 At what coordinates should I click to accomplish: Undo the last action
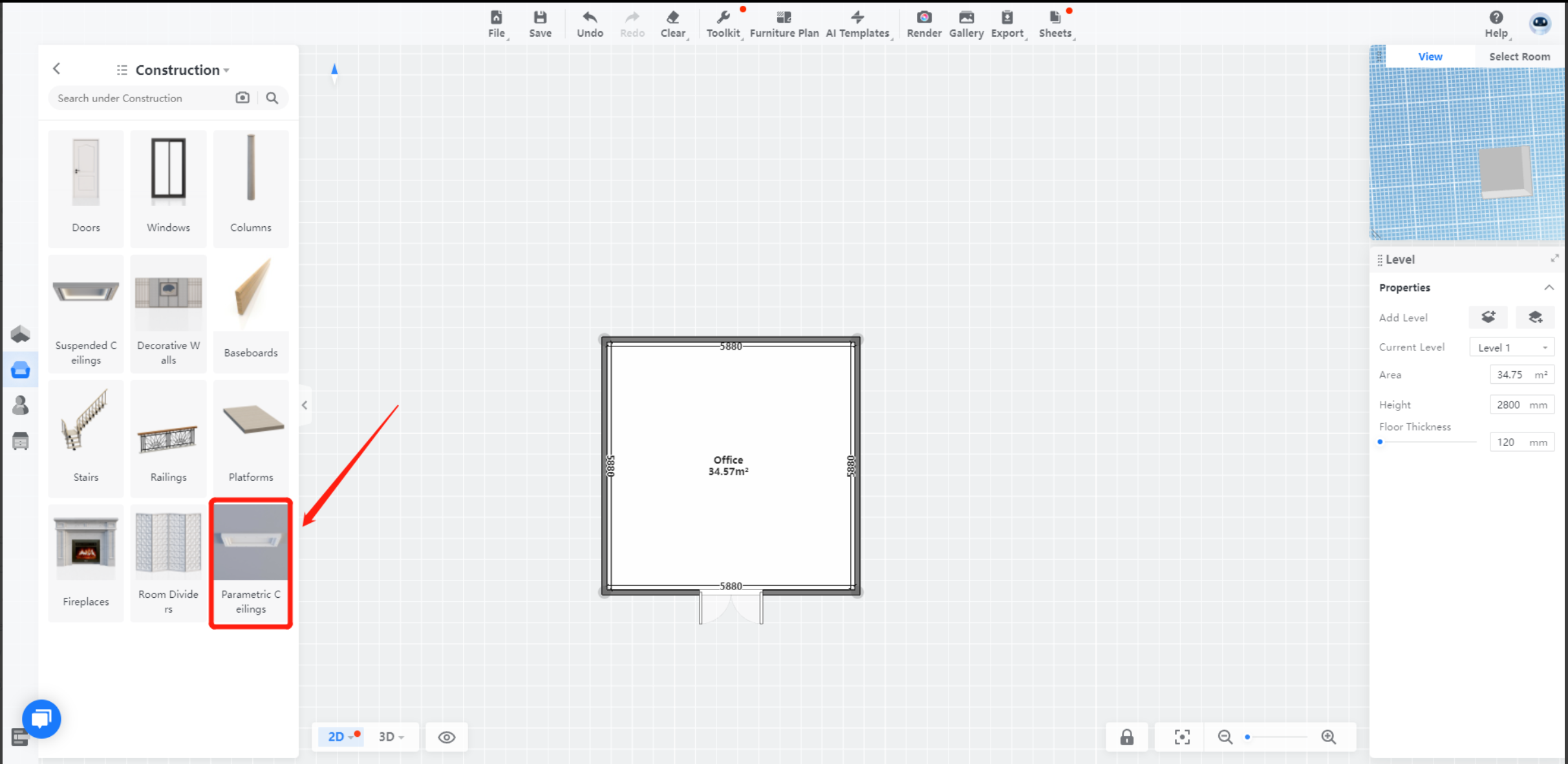point(590,24)
